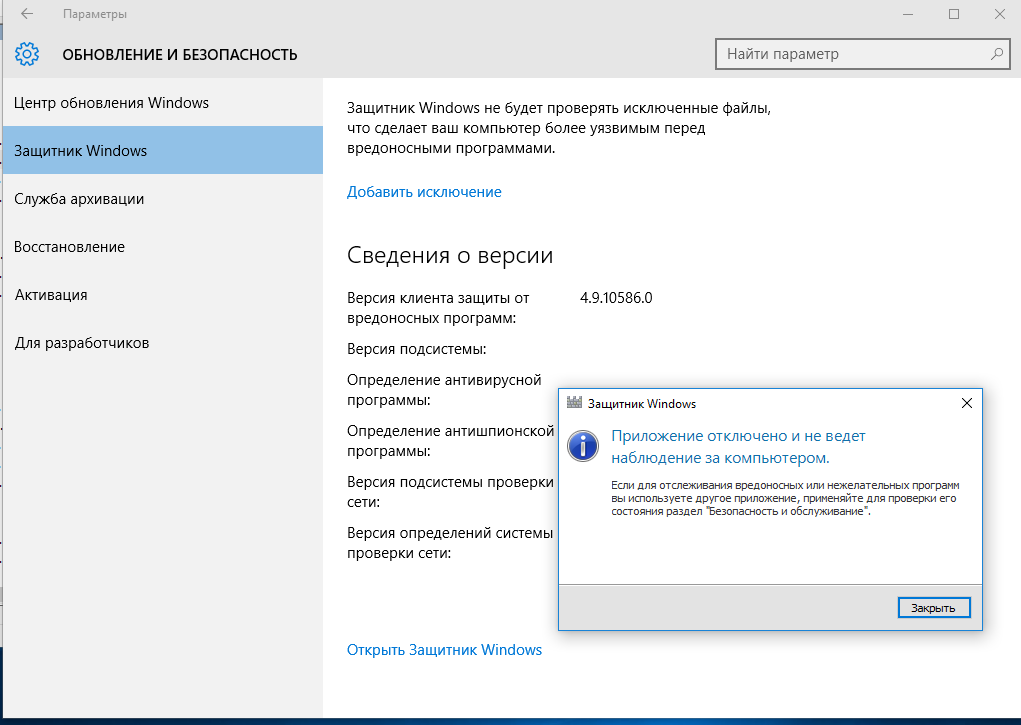The image size is (1021, 725).
Task: Click the Добавить исключение link
Action: [424, 192]
